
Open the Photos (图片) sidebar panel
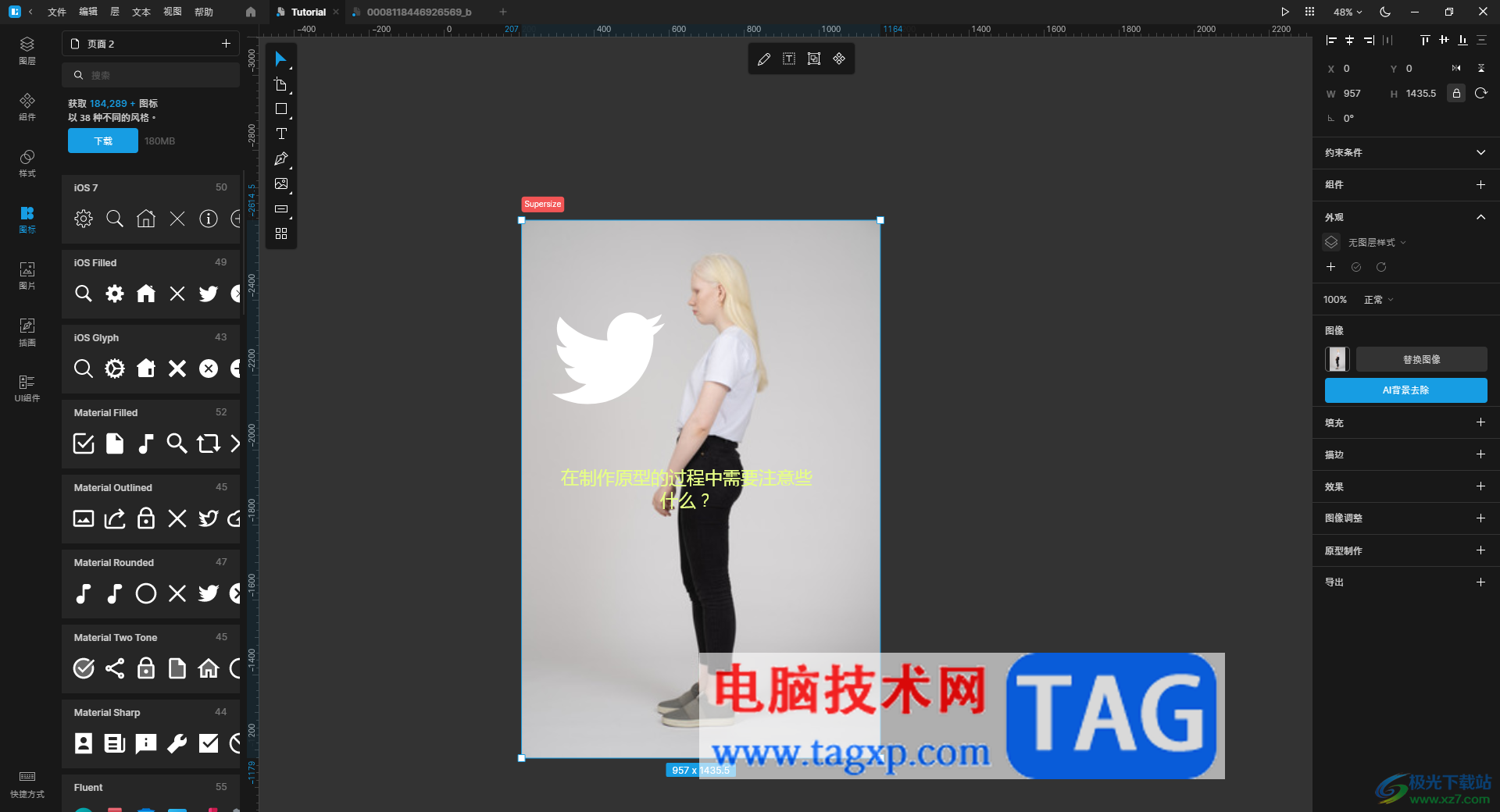[x=27, y=276]
